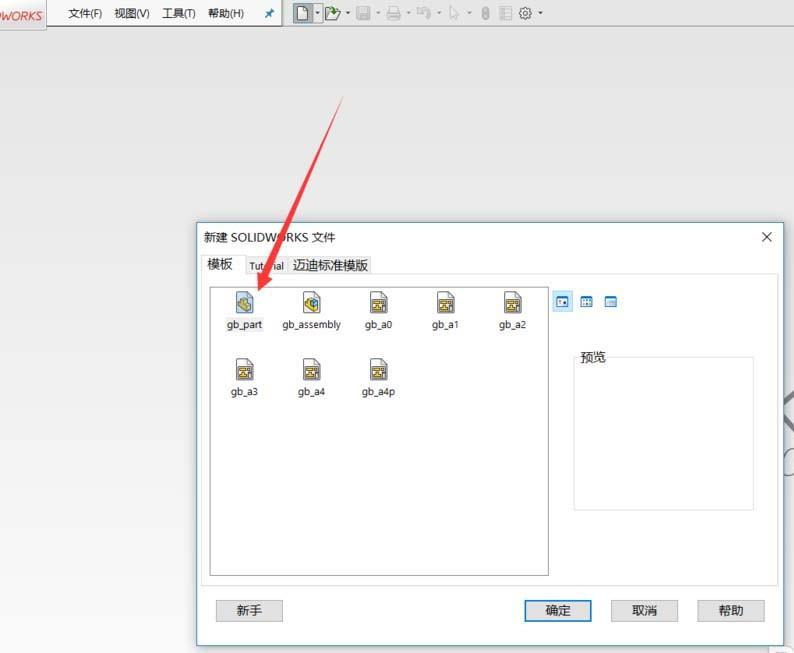Click the Open file icon

(x=333, y=13)
